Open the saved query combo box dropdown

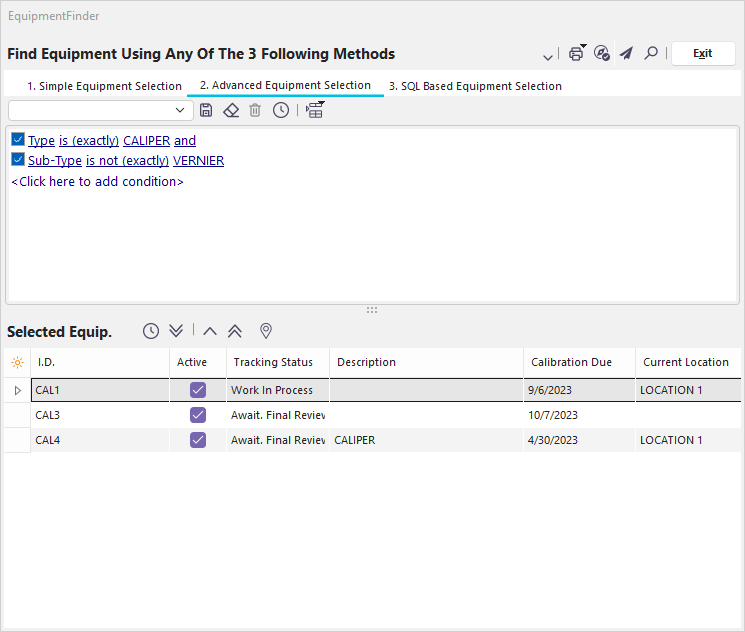(x=180, y=110)
